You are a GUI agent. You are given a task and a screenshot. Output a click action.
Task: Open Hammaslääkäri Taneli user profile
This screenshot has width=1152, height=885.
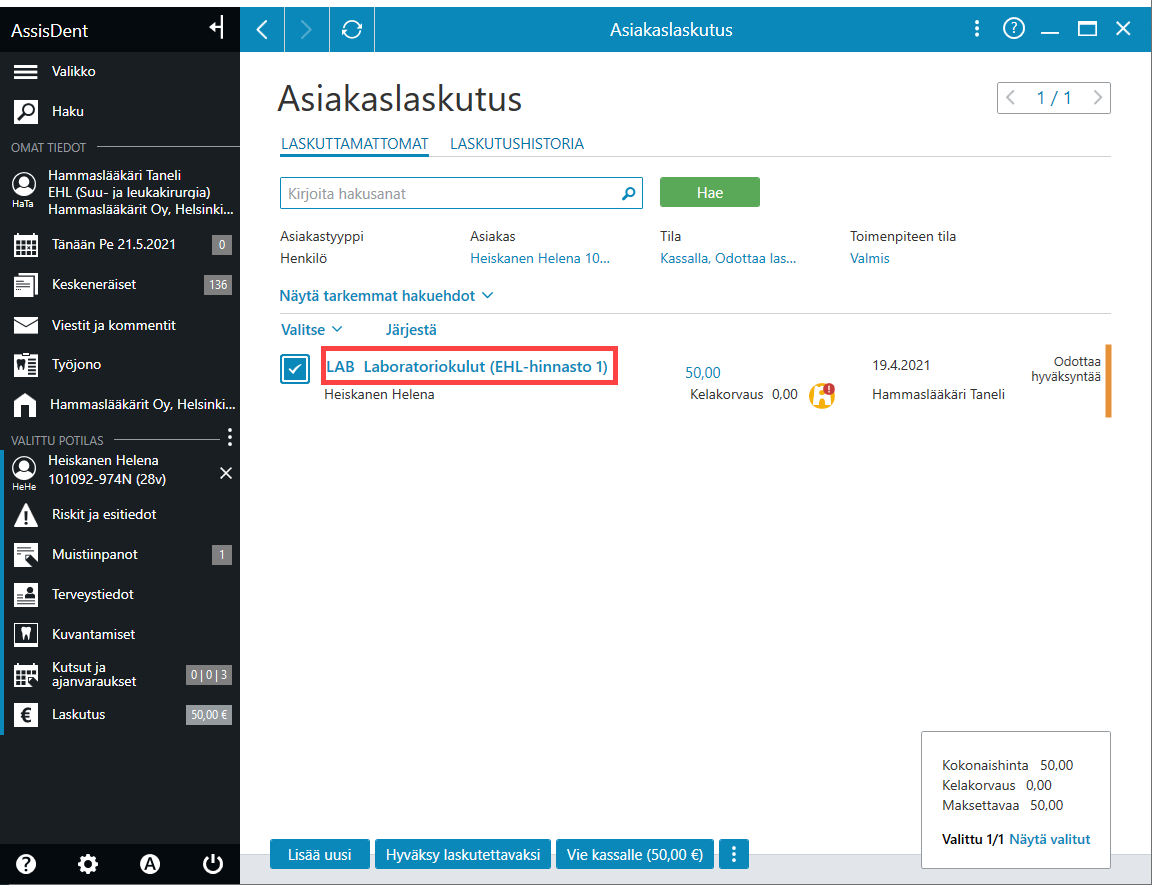point(120,192)
